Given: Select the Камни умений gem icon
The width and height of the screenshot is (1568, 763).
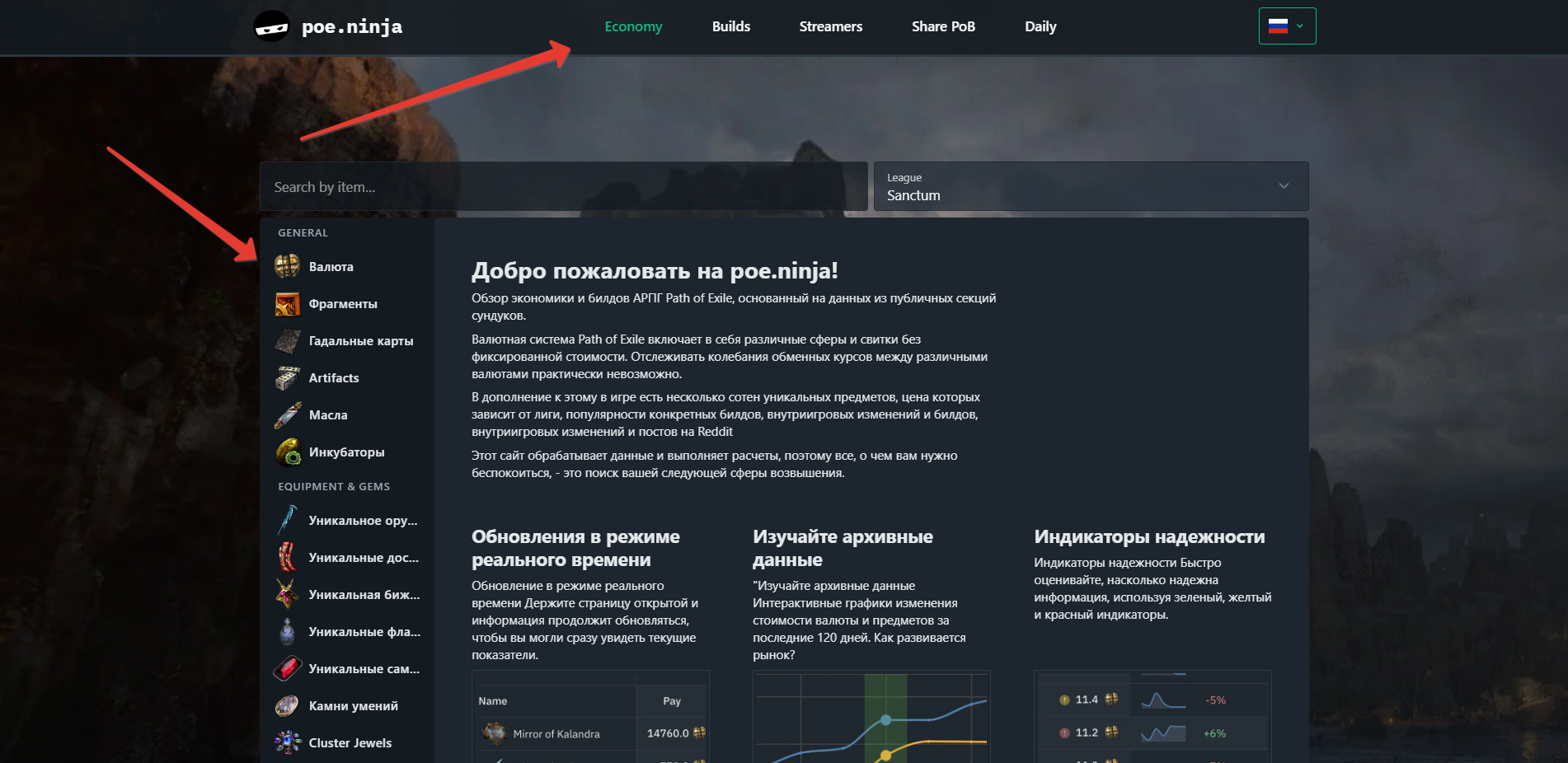Looking at the screenshot, I should [287, 706].
